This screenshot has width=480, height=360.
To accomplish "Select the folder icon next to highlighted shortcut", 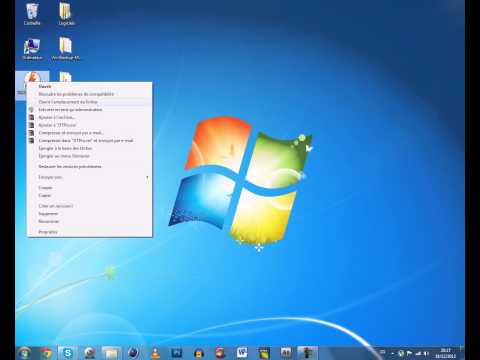I will click(x=65, y=77).
